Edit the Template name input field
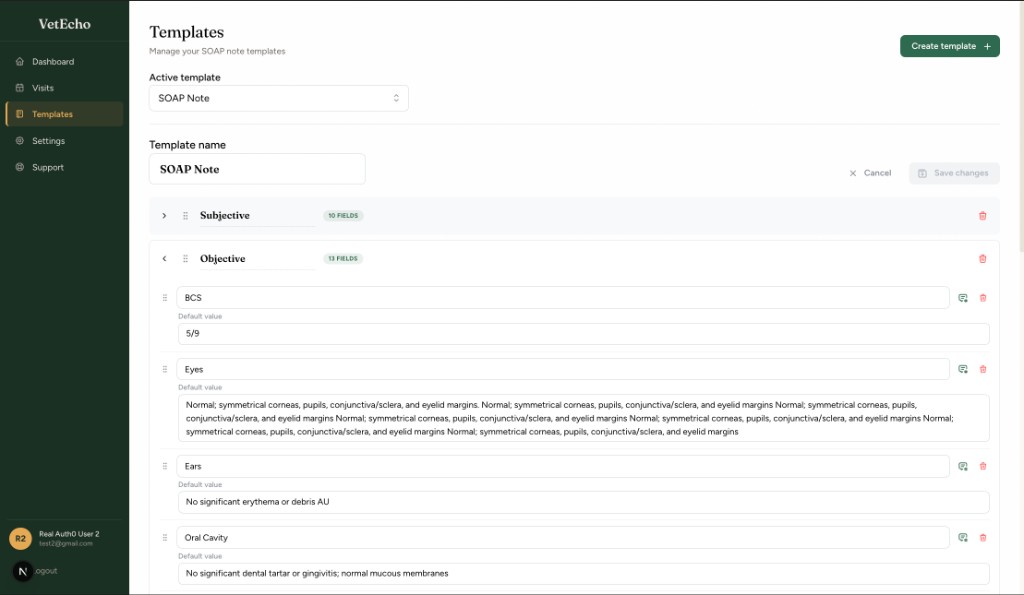The height and width of the screenshot is (595, 1024). click(256, 169)
